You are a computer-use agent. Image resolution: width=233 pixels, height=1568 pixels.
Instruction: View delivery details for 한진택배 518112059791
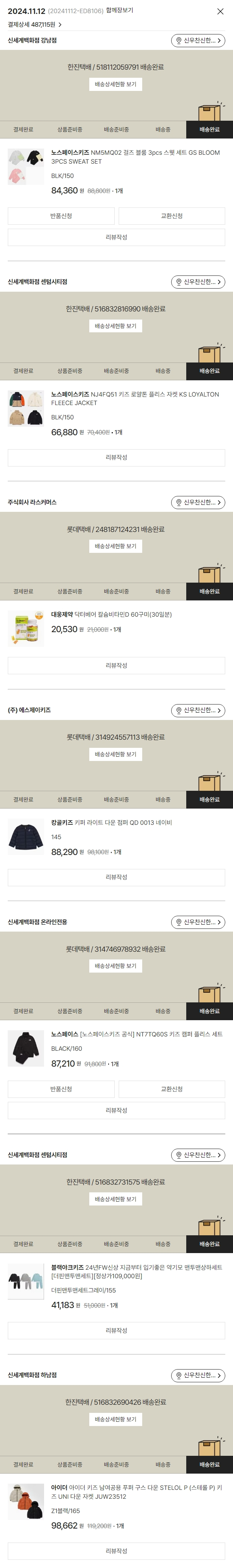tap(116, 84)
